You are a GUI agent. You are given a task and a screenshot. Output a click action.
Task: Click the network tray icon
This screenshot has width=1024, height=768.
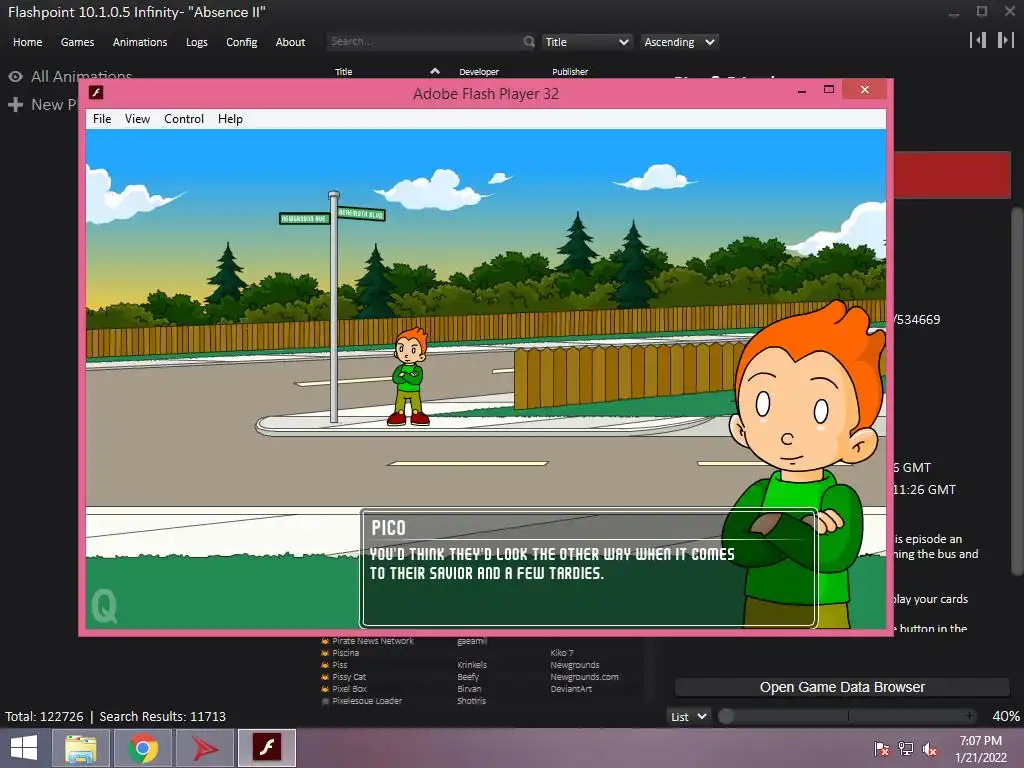(x=906, y=748)
